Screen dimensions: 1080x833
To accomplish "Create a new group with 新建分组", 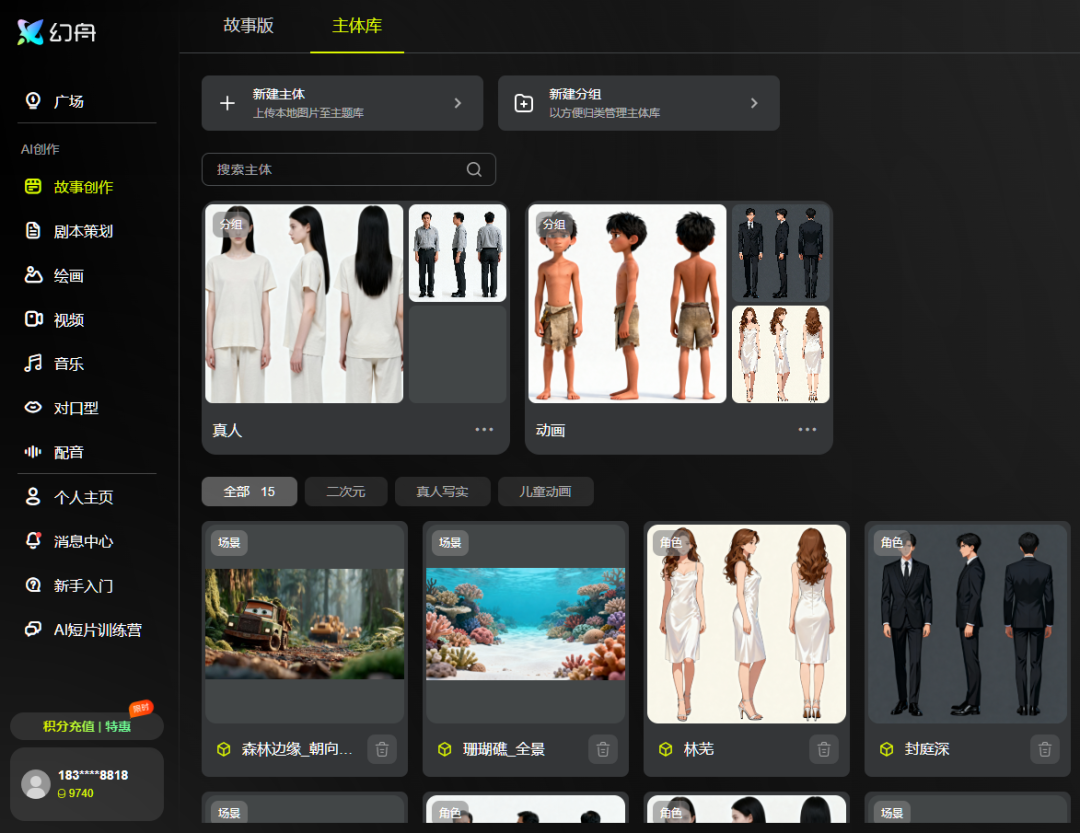I will click(638, 103).
